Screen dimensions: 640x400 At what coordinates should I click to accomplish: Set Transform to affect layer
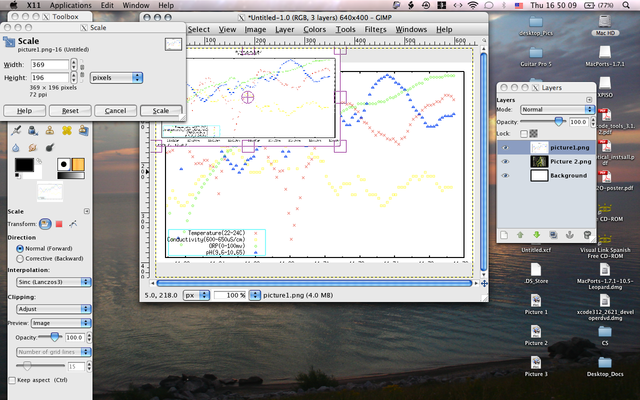tap(45, 224)
